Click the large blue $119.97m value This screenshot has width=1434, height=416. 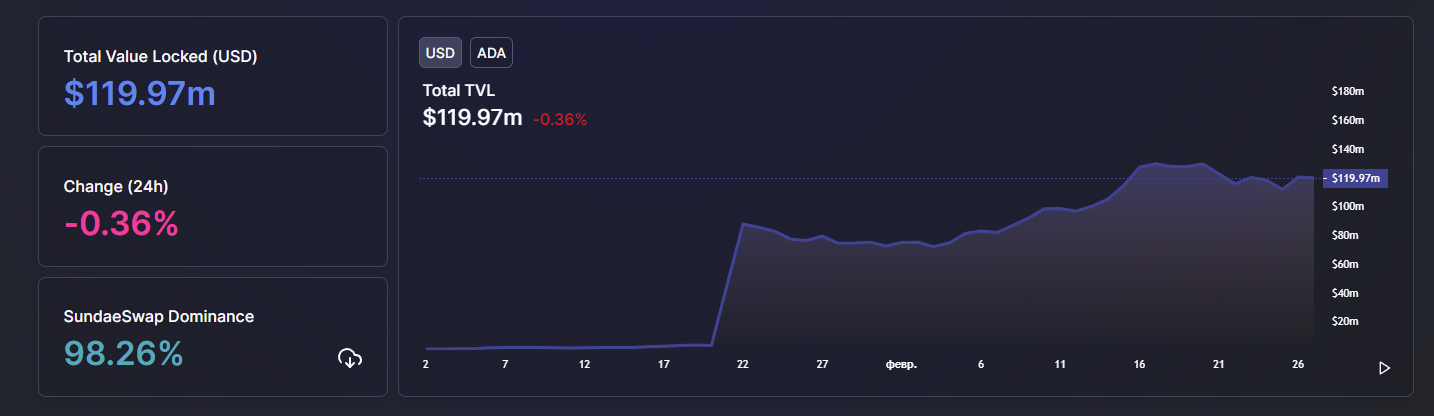[x=140, y=93]
